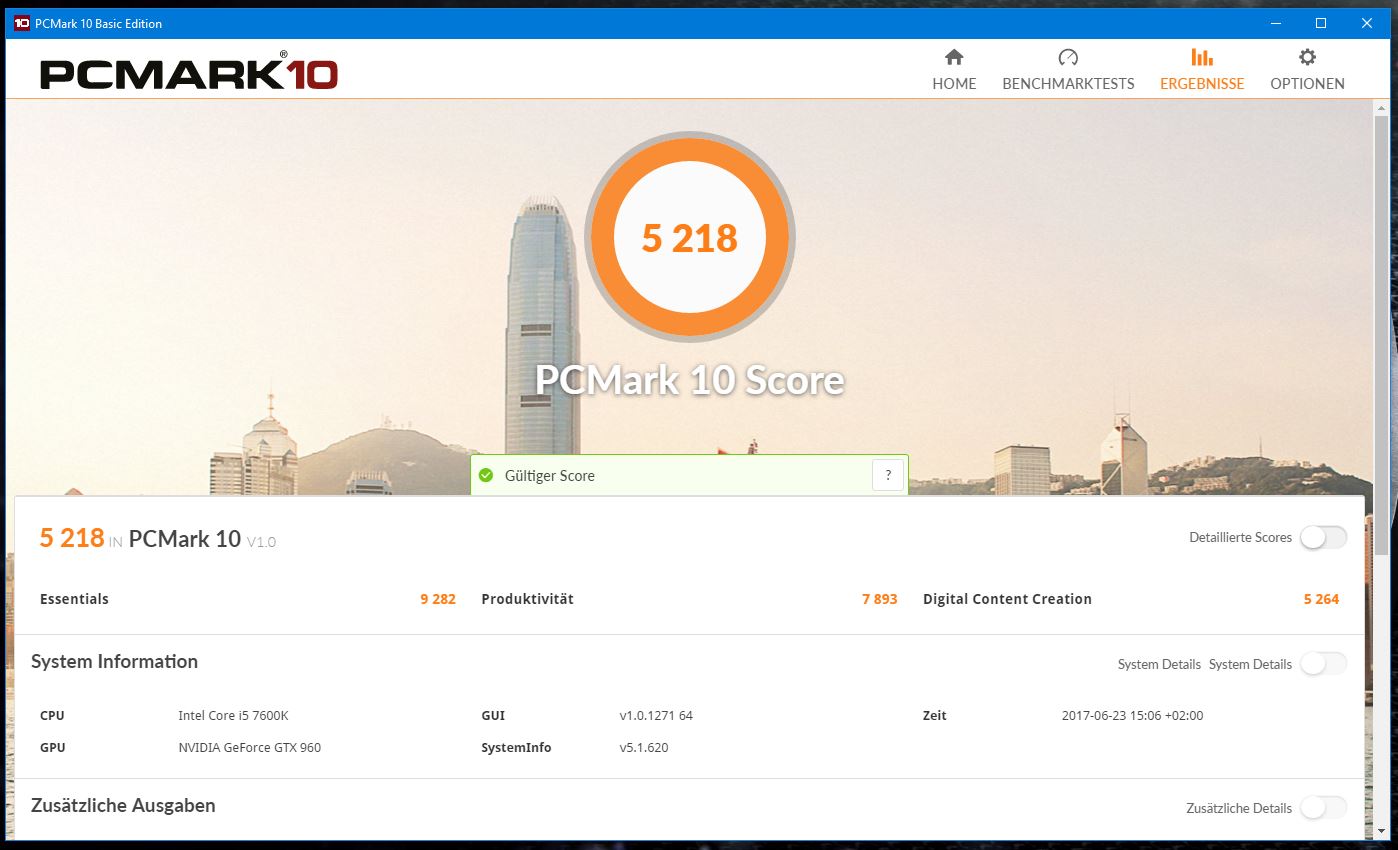Click the vertical scrollbar thumb

pos(1381,335)
